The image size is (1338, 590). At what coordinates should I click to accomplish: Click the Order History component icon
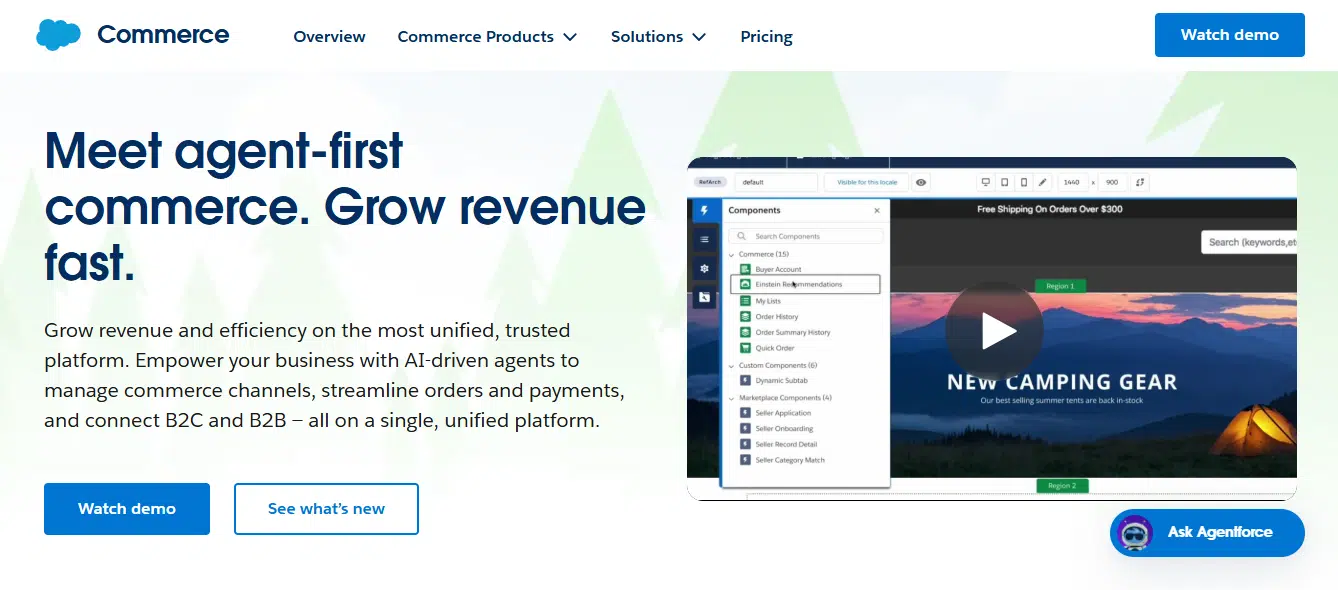click(745, 317)
